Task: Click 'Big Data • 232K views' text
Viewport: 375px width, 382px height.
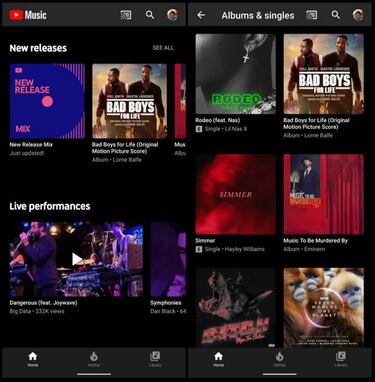Action: click(x=37, y=311)
